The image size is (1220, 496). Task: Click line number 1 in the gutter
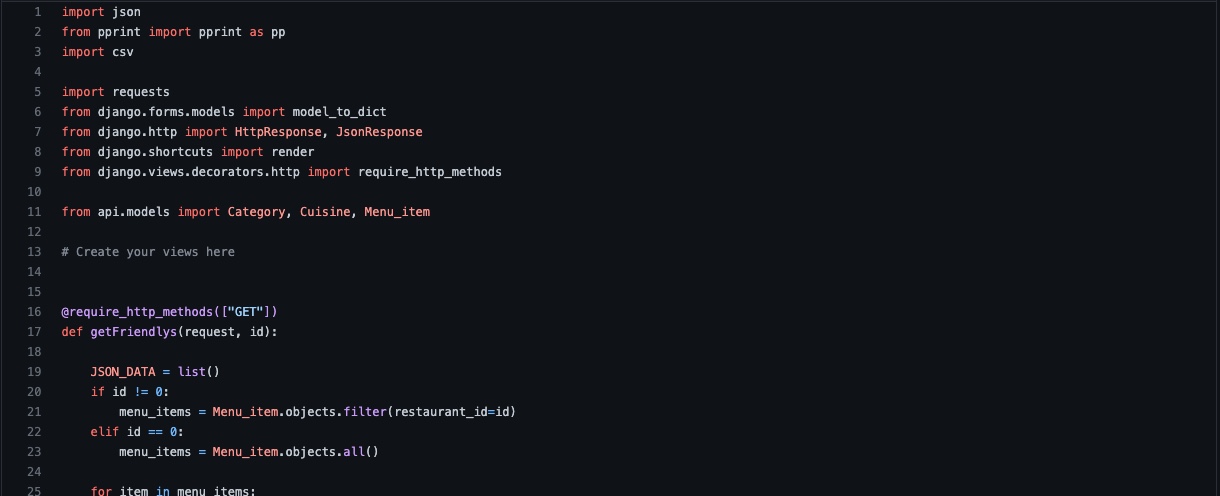pyautogui.click(x=37, y=12)
